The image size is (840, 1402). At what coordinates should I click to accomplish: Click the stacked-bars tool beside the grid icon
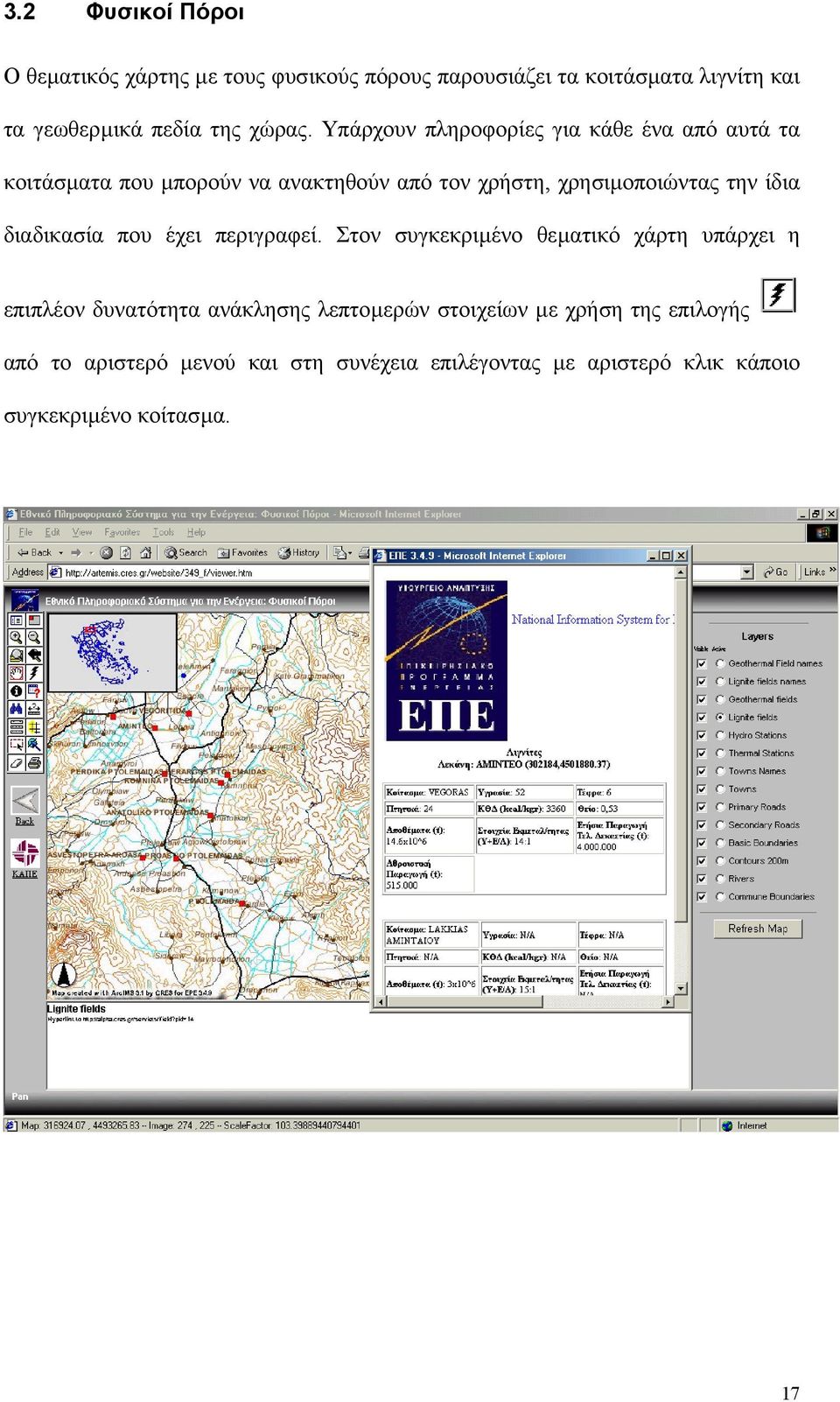[17, 726]
